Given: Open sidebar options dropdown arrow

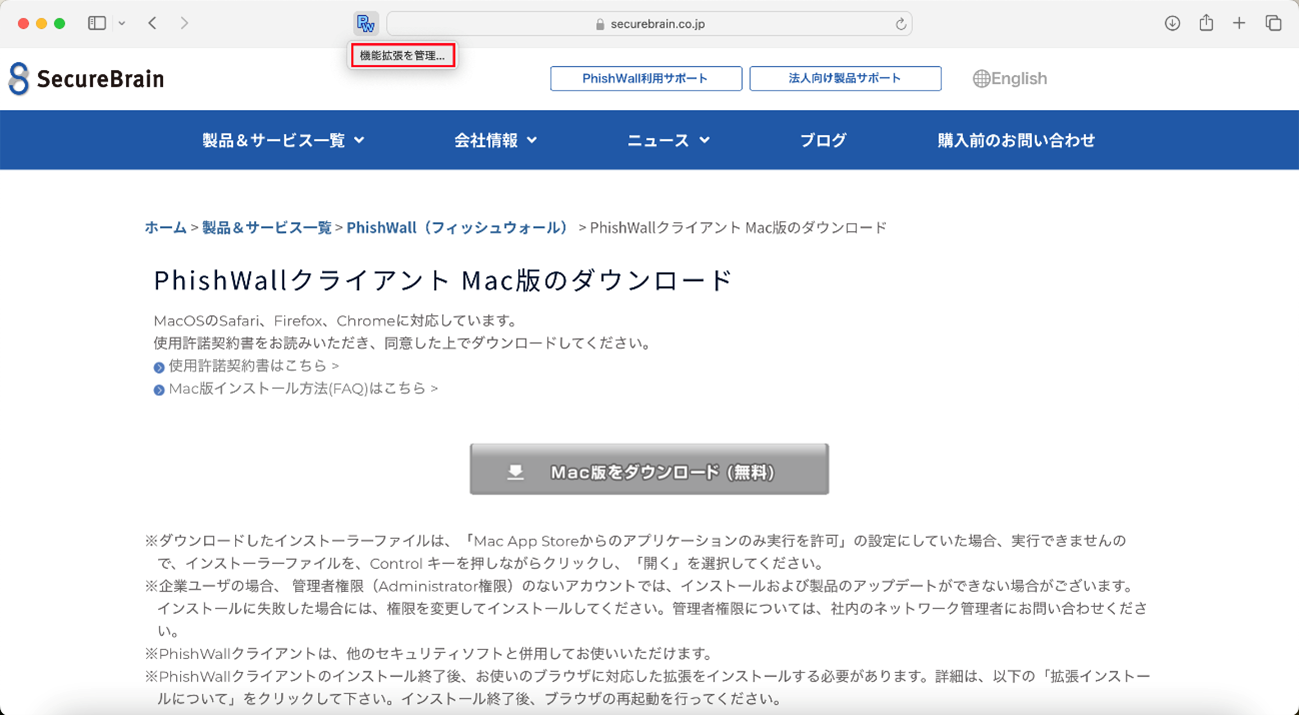Looking at the screenshot, I should tap(122, 23).
